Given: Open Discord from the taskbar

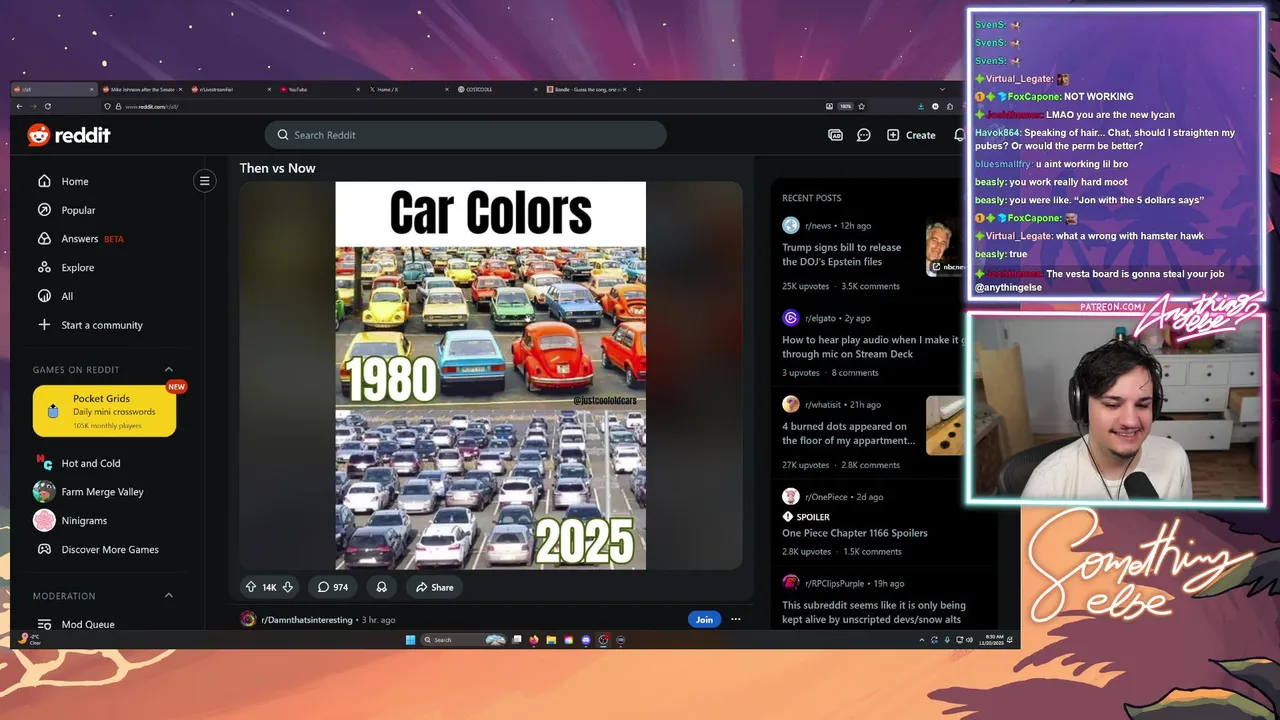Looking at the screenshot, I should (586, 640).
